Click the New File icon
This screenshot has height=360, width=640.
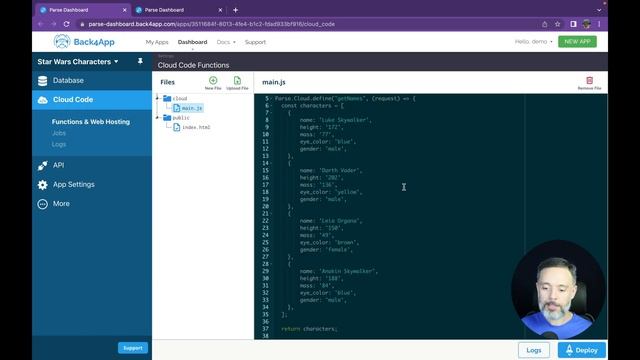[213, 80]
